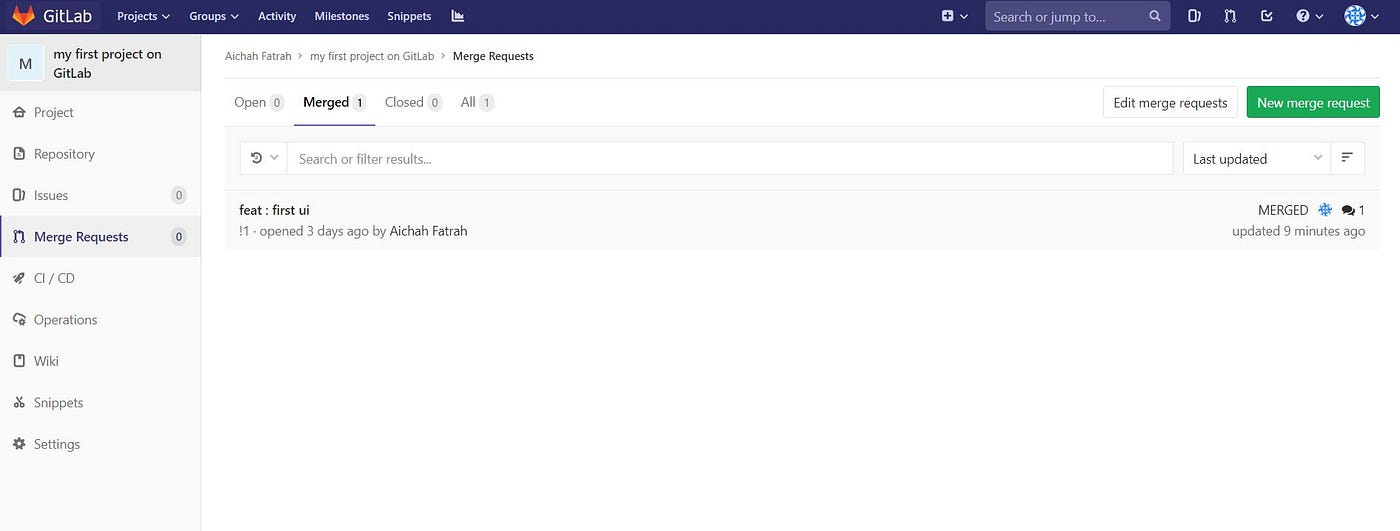Click Edit merge requests button

point(1170,102)
